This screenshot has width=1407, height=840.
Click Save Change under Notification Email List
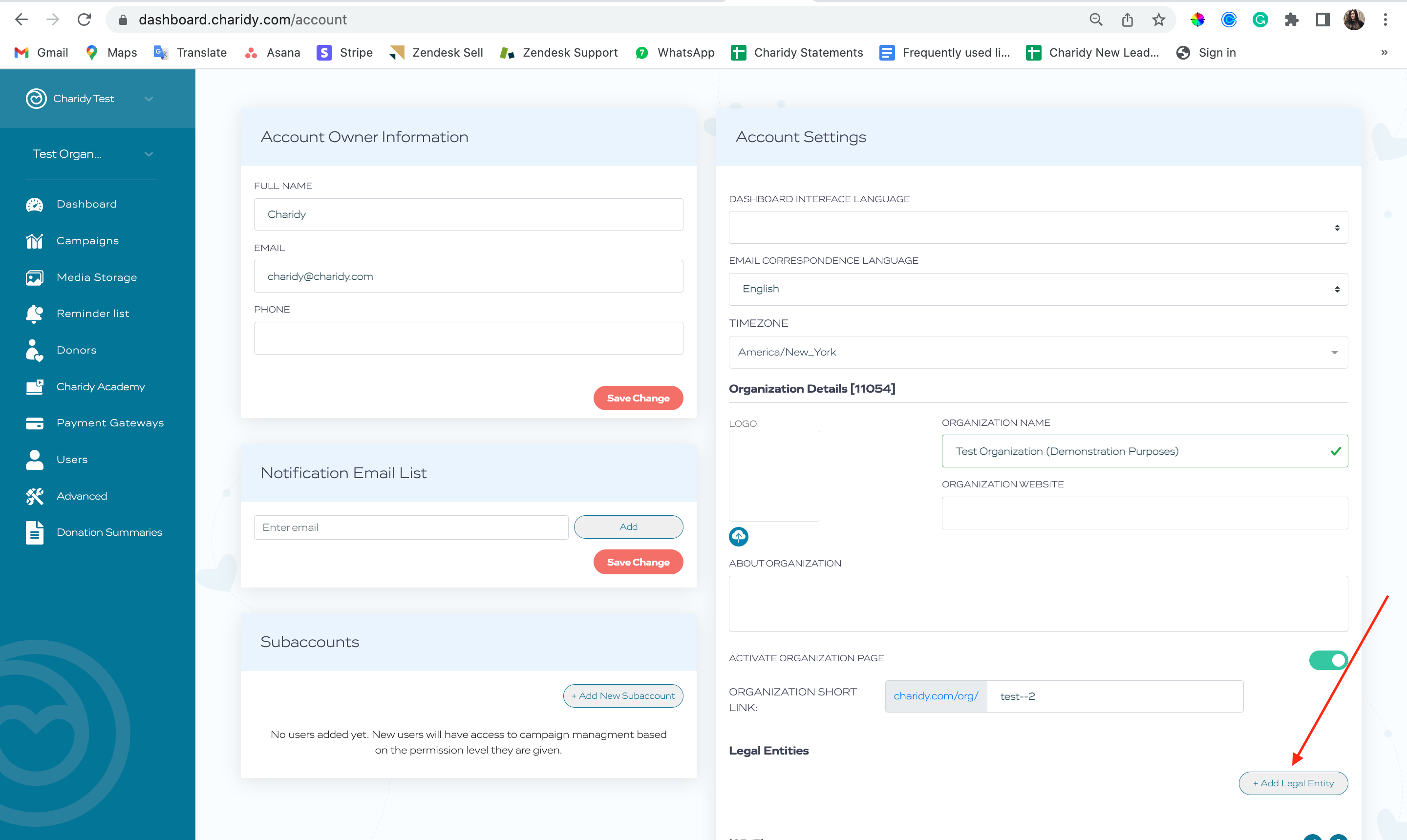coord(638,562)
